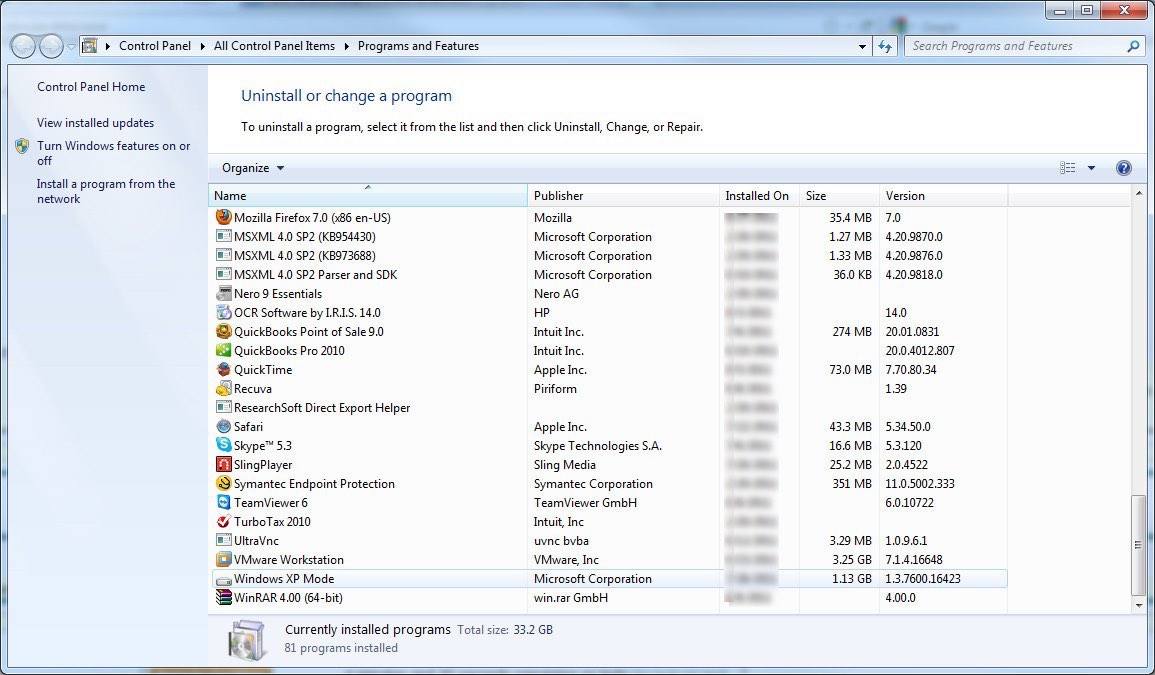
Task: Click the 3.25 GB size value
Action: pos(852,559)
